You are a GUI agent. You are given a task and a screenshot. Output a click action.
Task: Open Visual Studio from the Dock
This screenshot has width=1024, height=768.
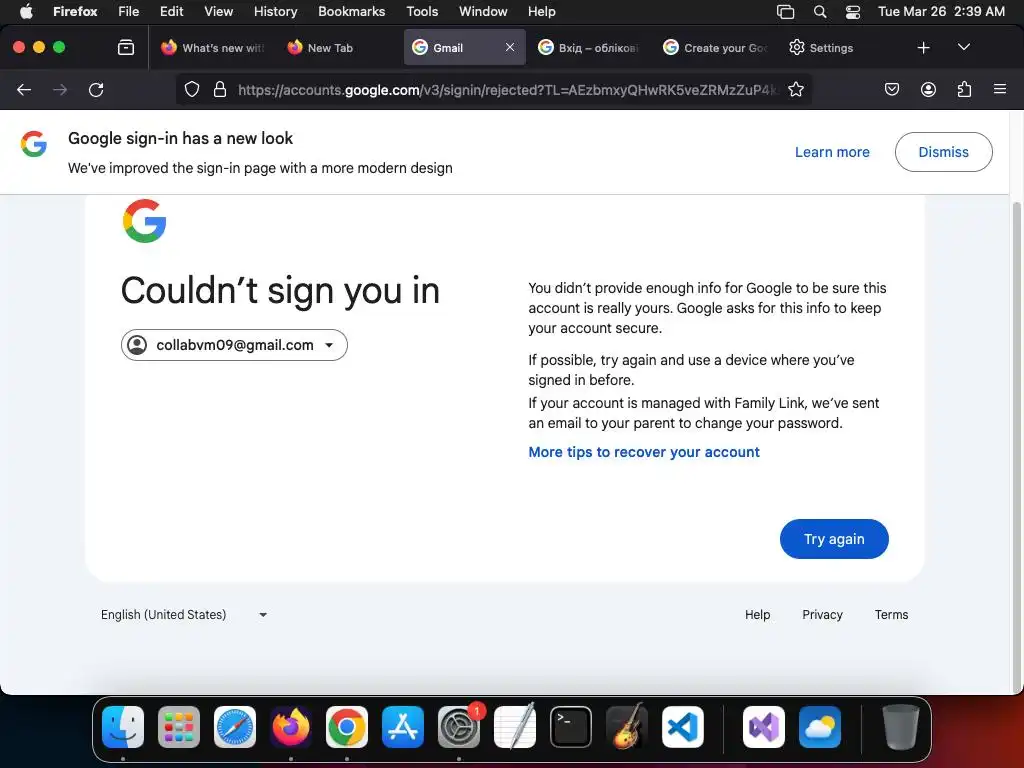764,727
